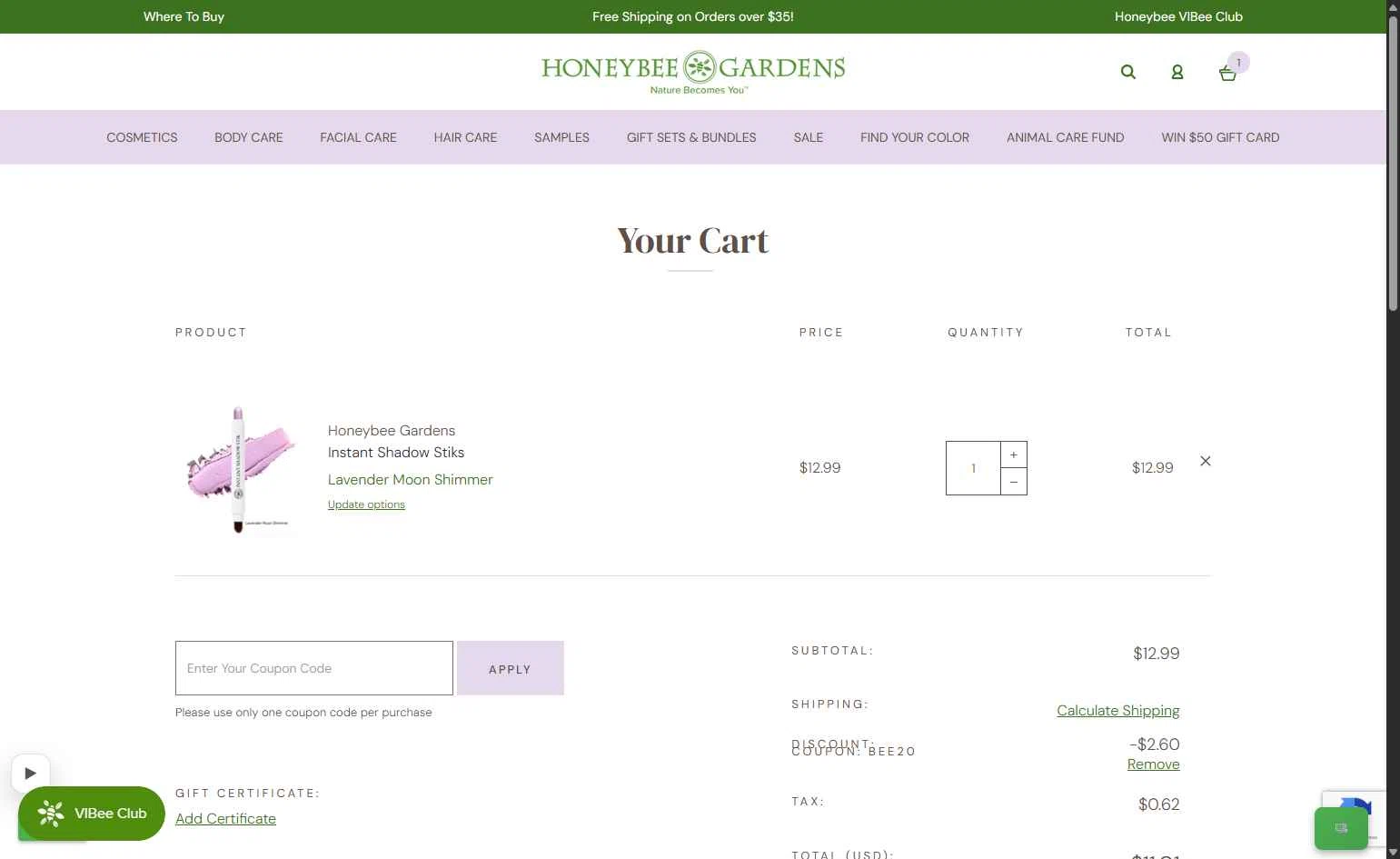This screenshot has height=859, width=1400.
Task: Open the green chat widget icon
Action: (1341, 828)
